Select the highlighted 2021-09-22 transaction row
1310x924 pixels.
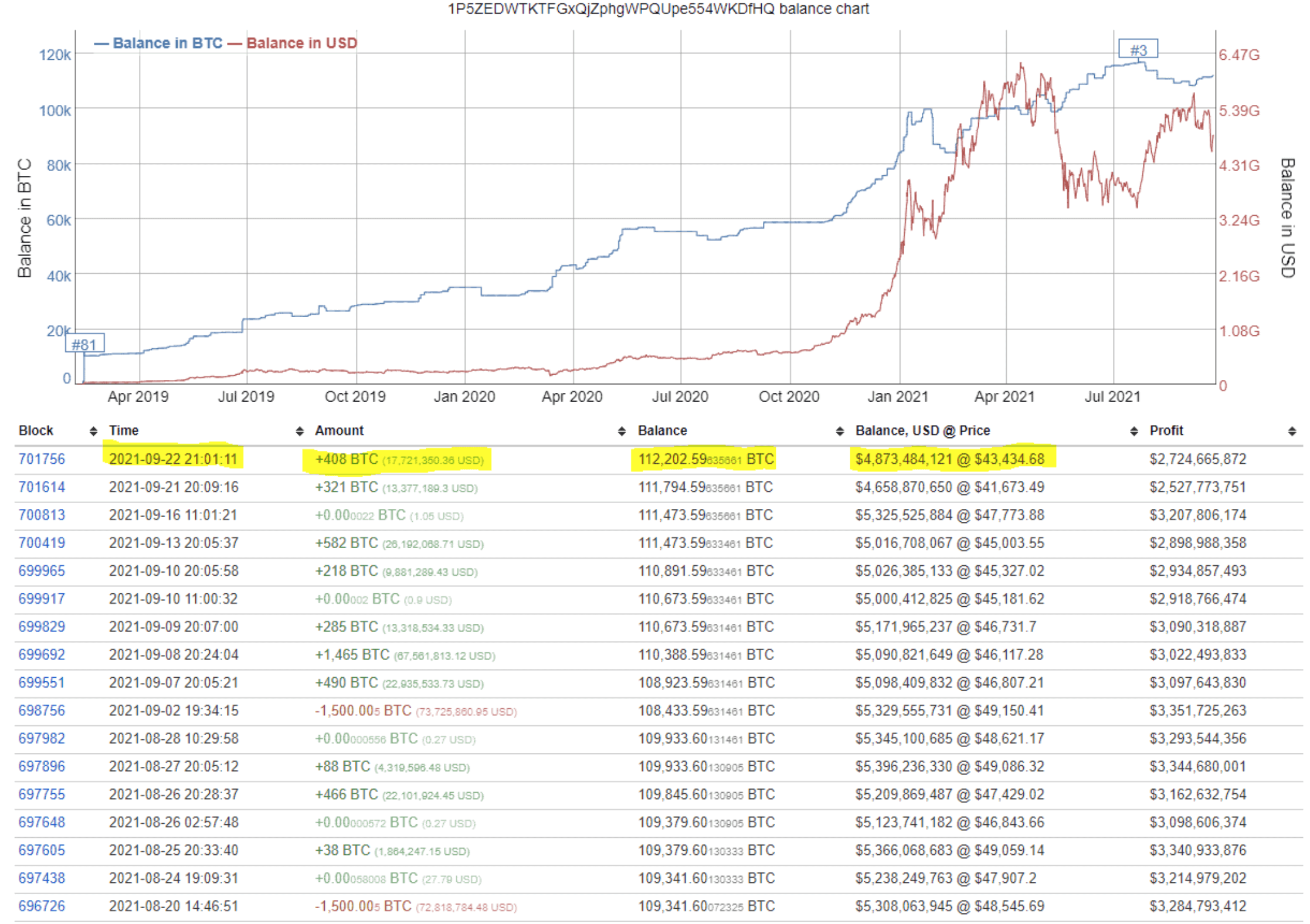coord(528,459)
